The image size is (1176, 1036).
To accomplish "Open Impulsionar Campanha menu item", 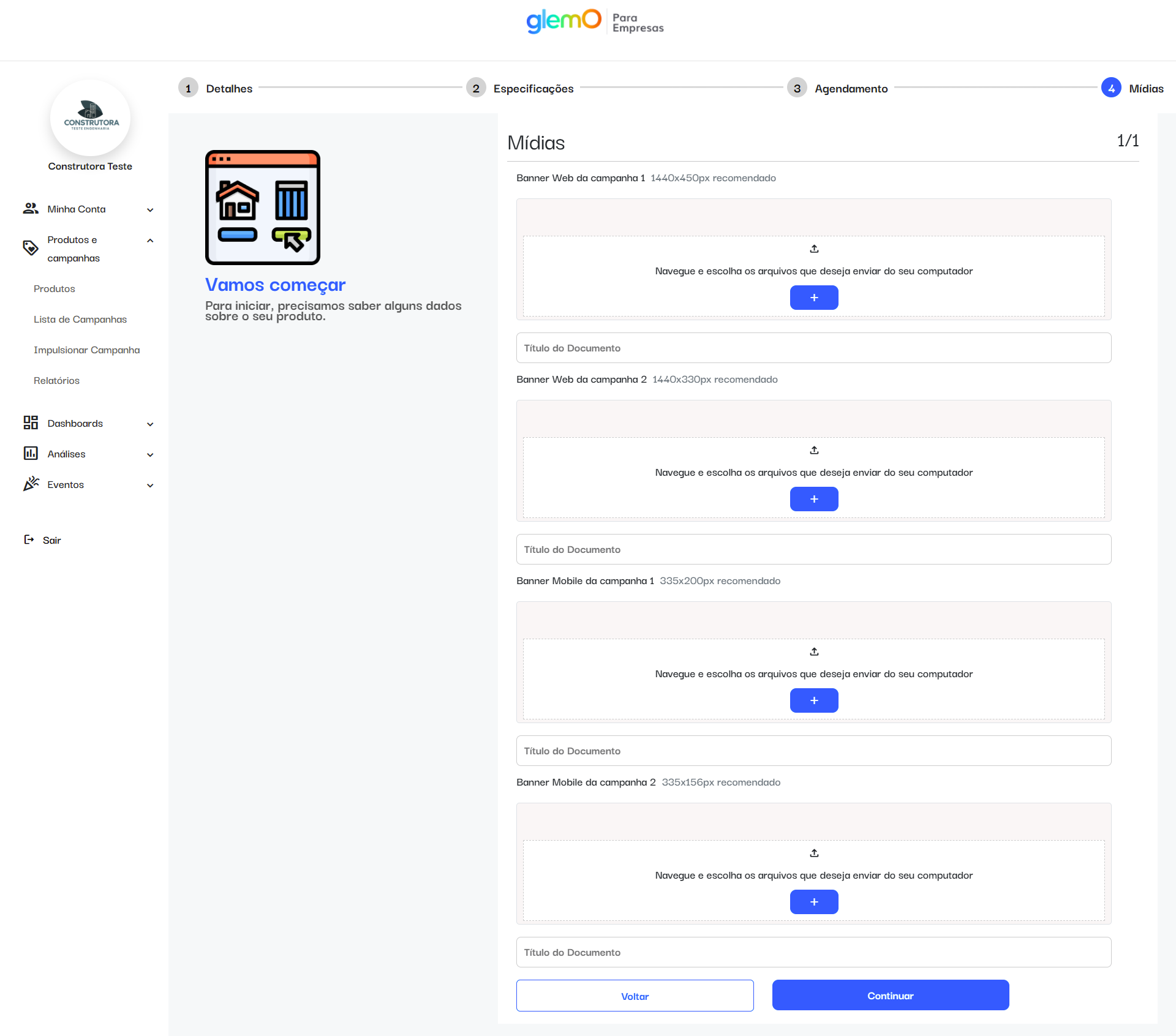I will 86,350.
